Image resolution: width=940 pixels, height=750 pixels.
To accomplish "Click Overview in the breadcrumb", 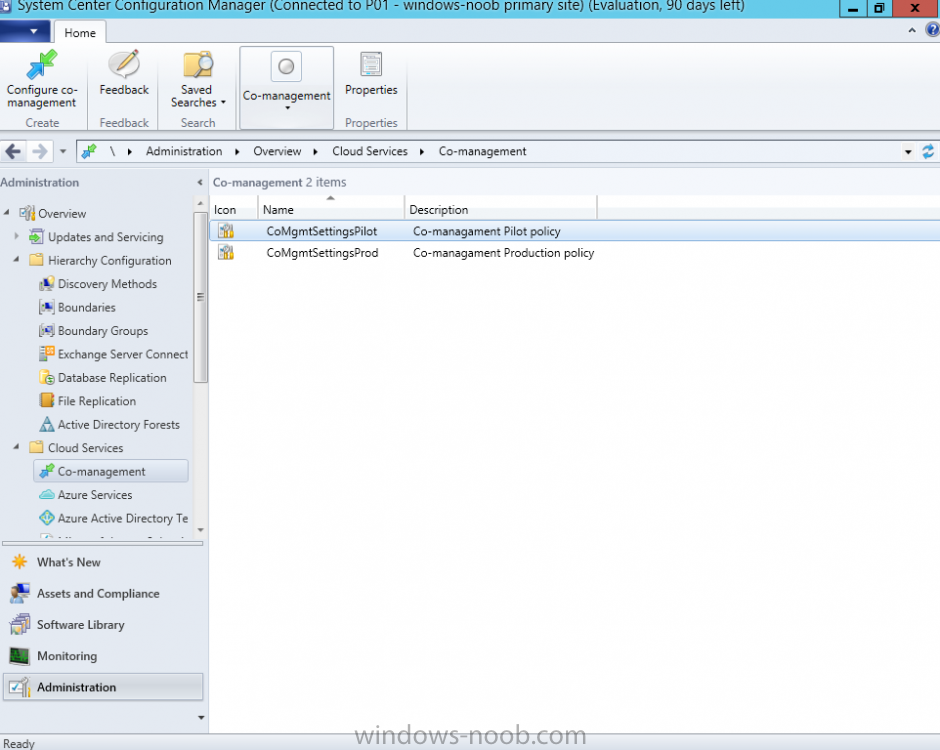I will pyautogui.click(x=277, y=151).
